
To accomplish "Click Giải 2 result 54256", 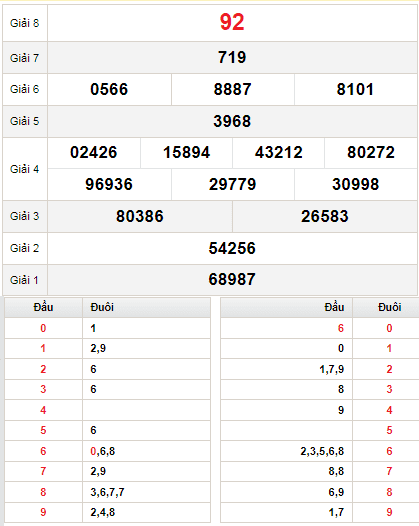I will (232, 248).
